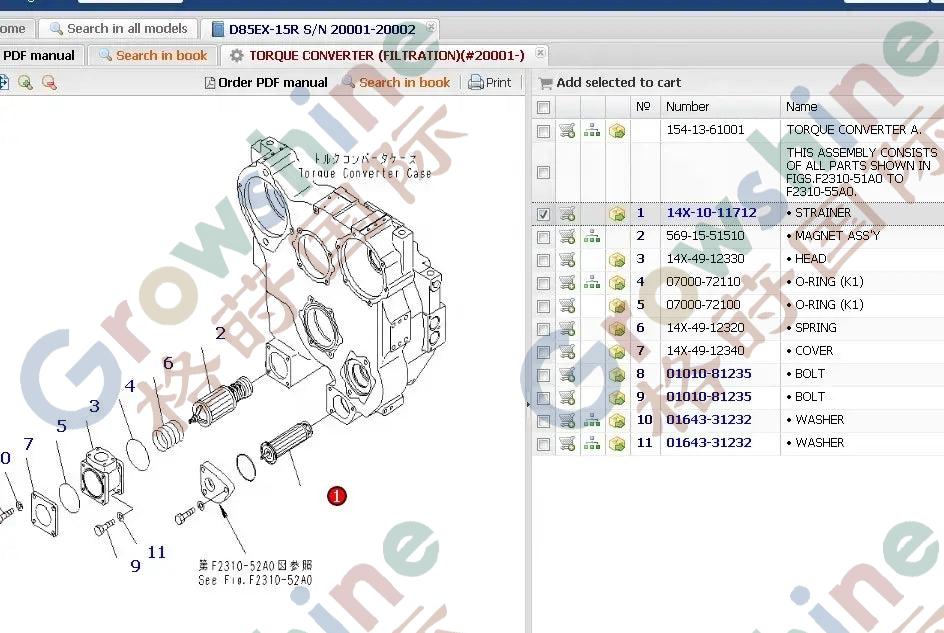Open package icon for O-RING 07000-72100

point(617,305)
